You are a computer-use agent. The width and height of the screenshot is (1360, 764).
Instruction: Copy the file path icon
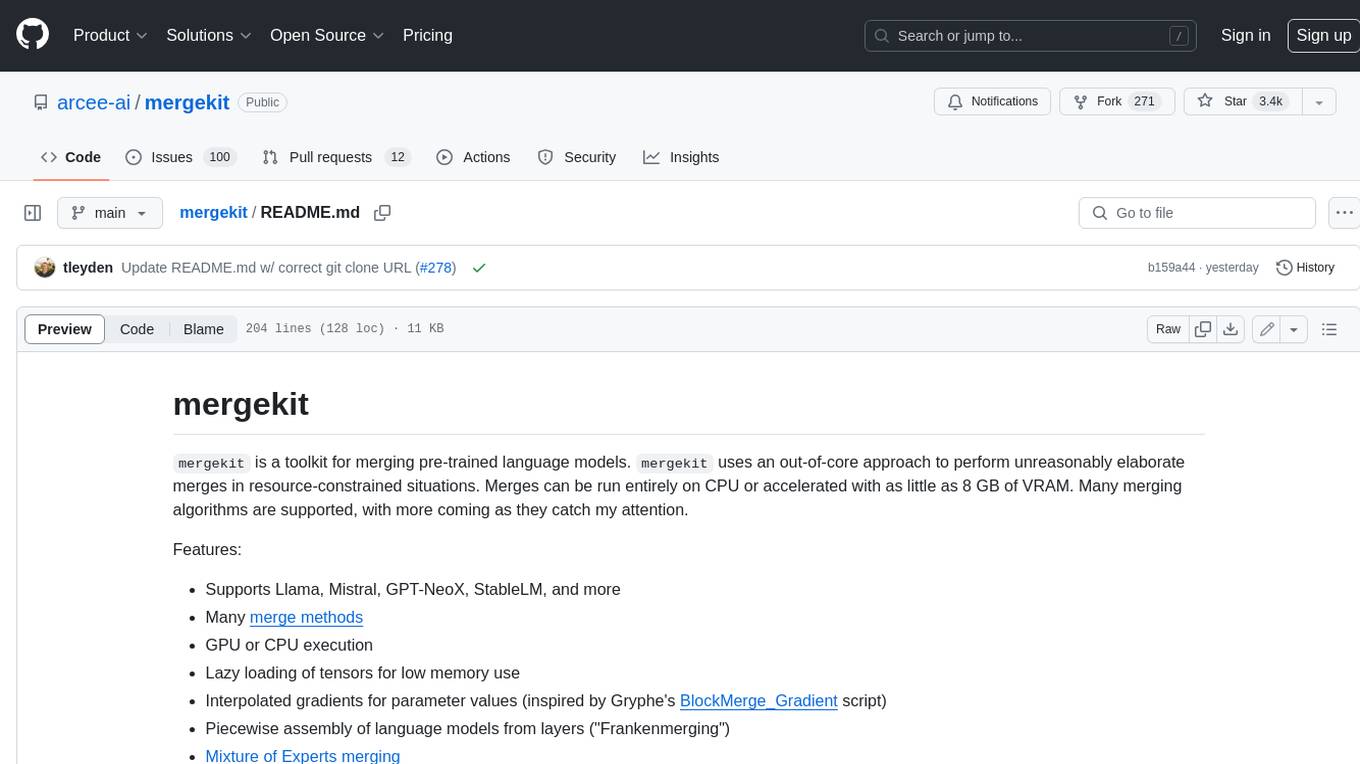point(382,213)
